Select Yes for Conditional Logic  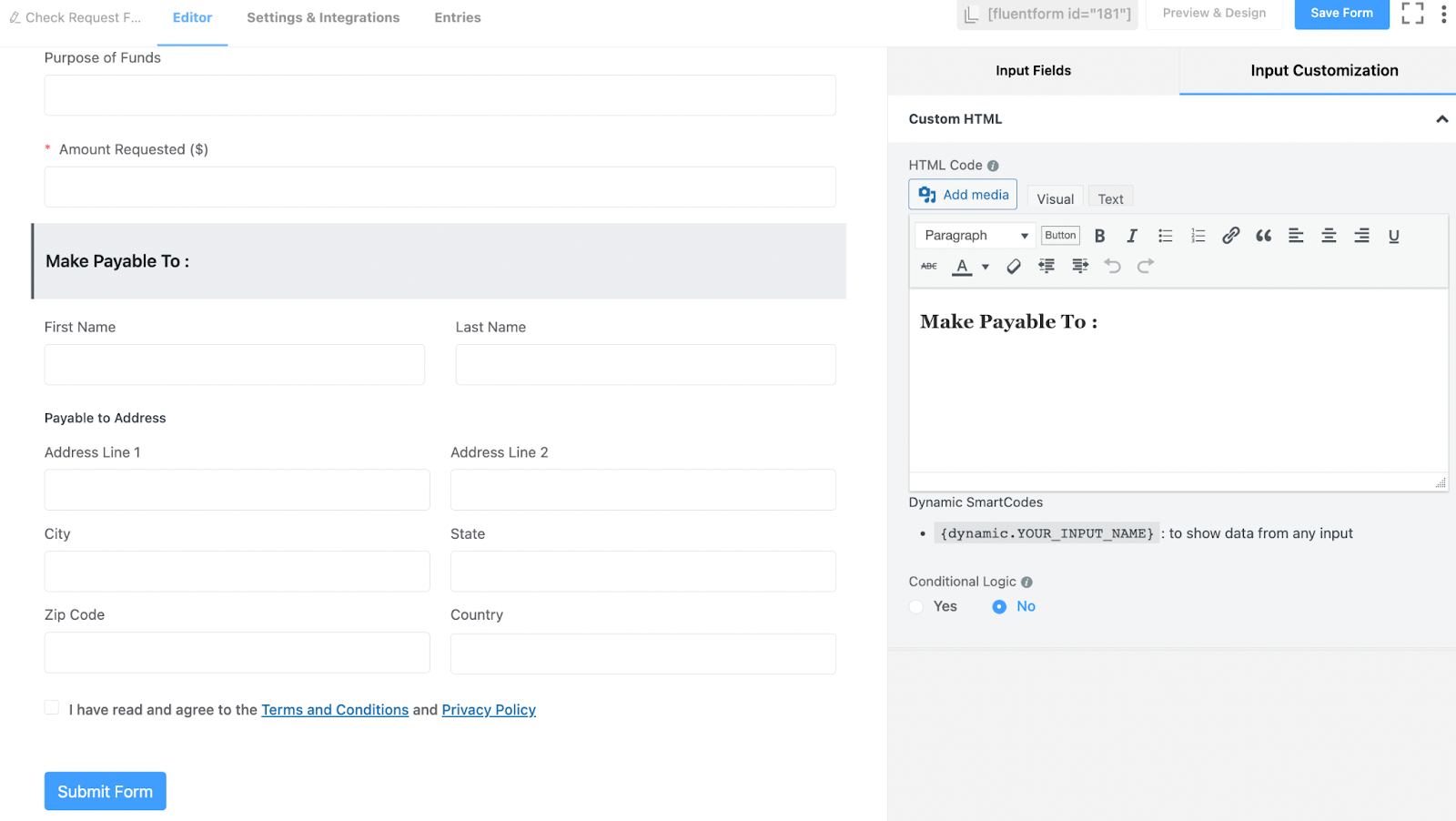(x=916, y=606)
